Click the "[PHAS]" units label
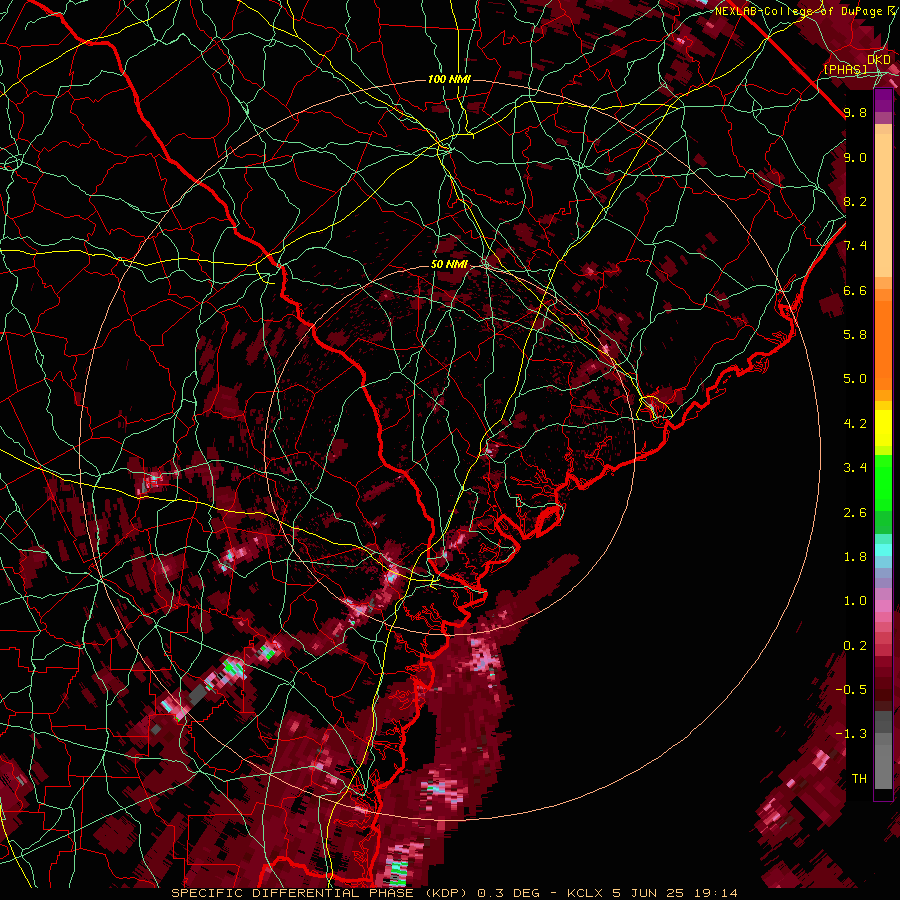The height and width of the screenshot is (900, 900). click(845, 70)
